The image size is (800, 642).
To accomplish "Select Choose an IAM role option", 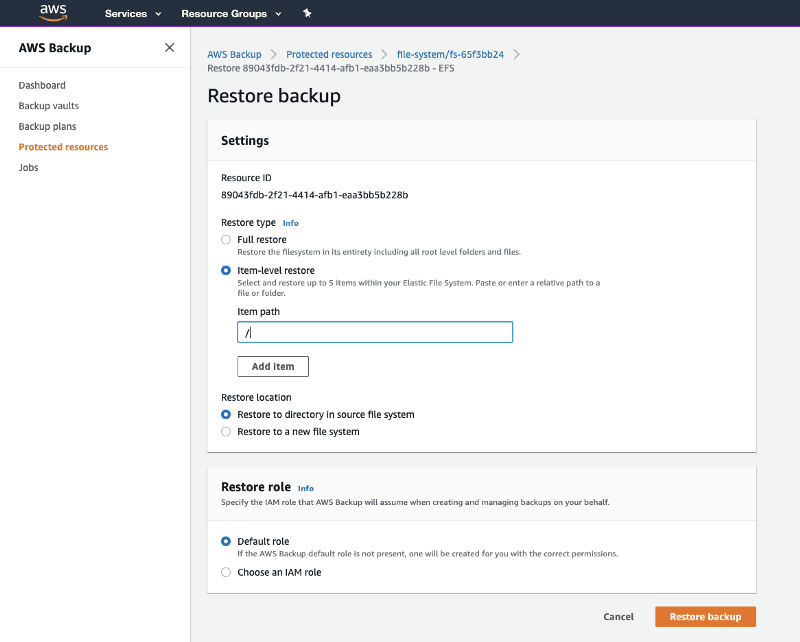I will point(226,572).
